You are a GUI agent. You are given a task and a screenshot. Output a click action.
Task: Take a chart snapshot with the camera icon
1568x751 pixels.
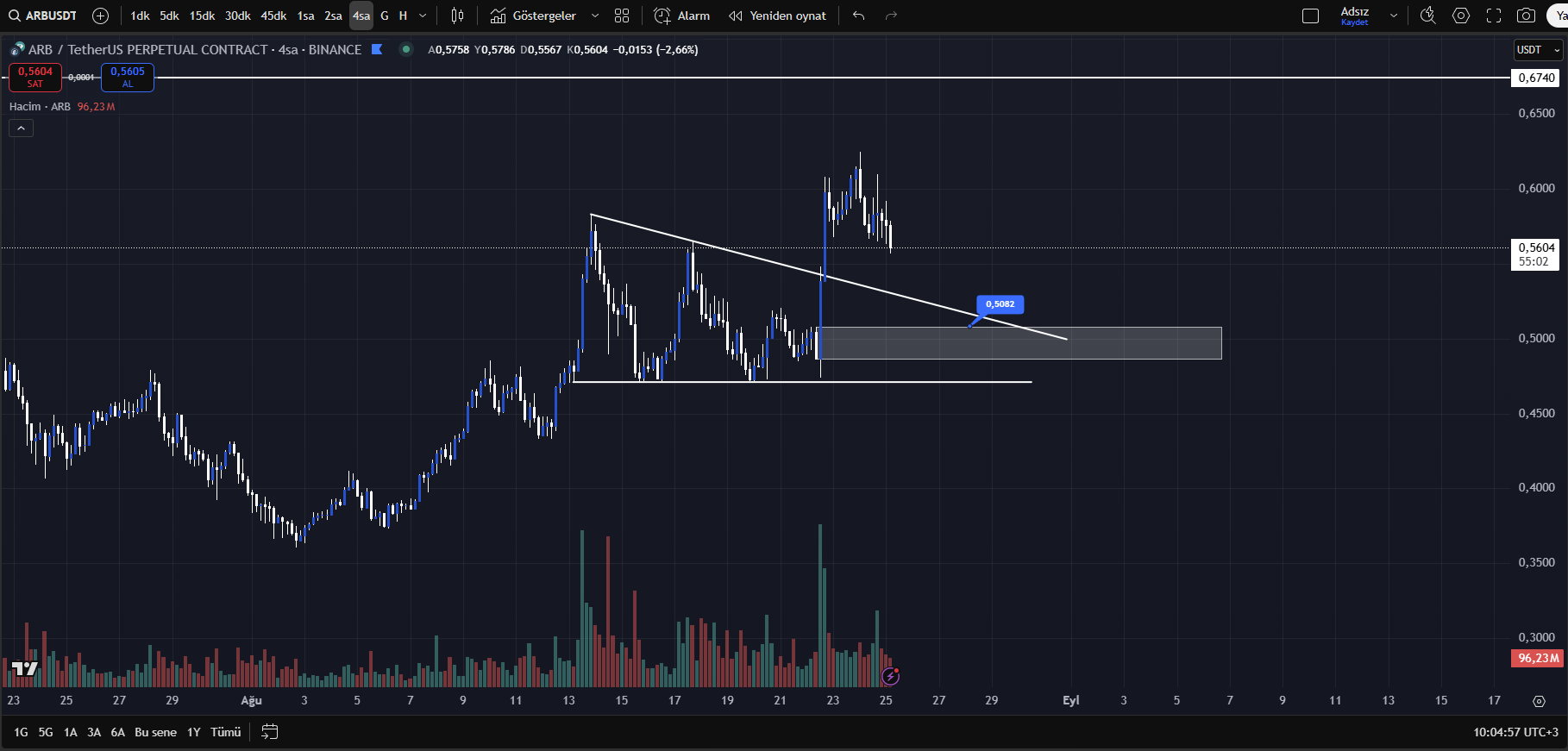pyautogui.click(x=1526, y=16)
